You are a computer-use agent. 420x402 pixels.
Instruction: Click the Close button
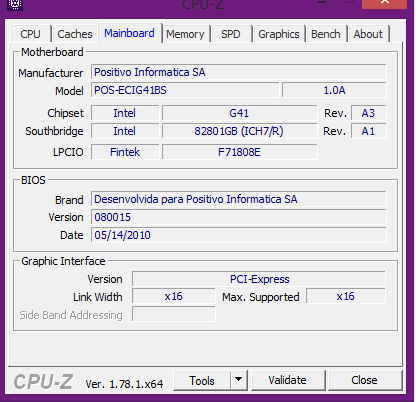pos(364,380)
